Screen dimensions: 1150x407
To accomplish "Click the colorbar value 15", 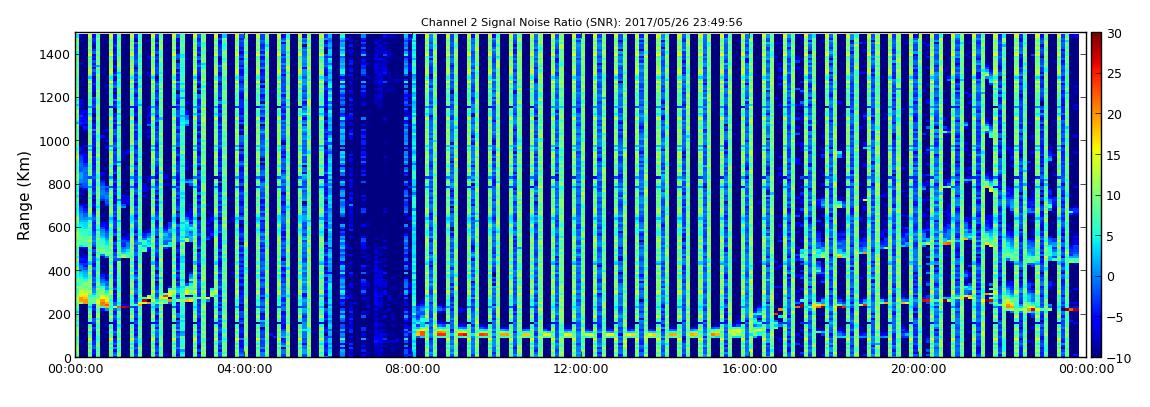I will (1115, 155).
